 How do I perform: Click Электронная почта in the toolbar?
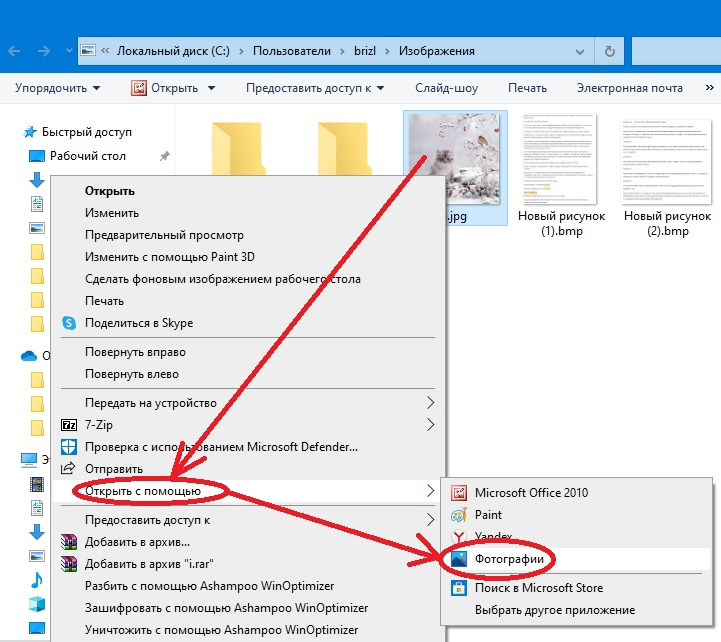(629, 88)
